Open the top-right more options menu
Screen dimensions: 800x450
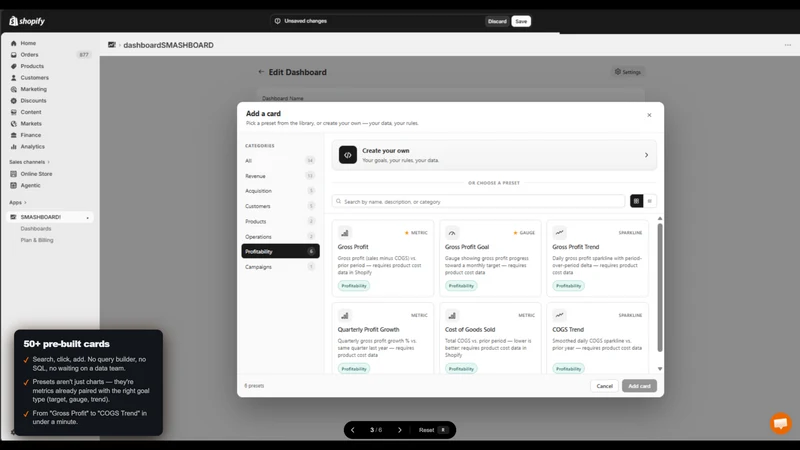point(788,45)
